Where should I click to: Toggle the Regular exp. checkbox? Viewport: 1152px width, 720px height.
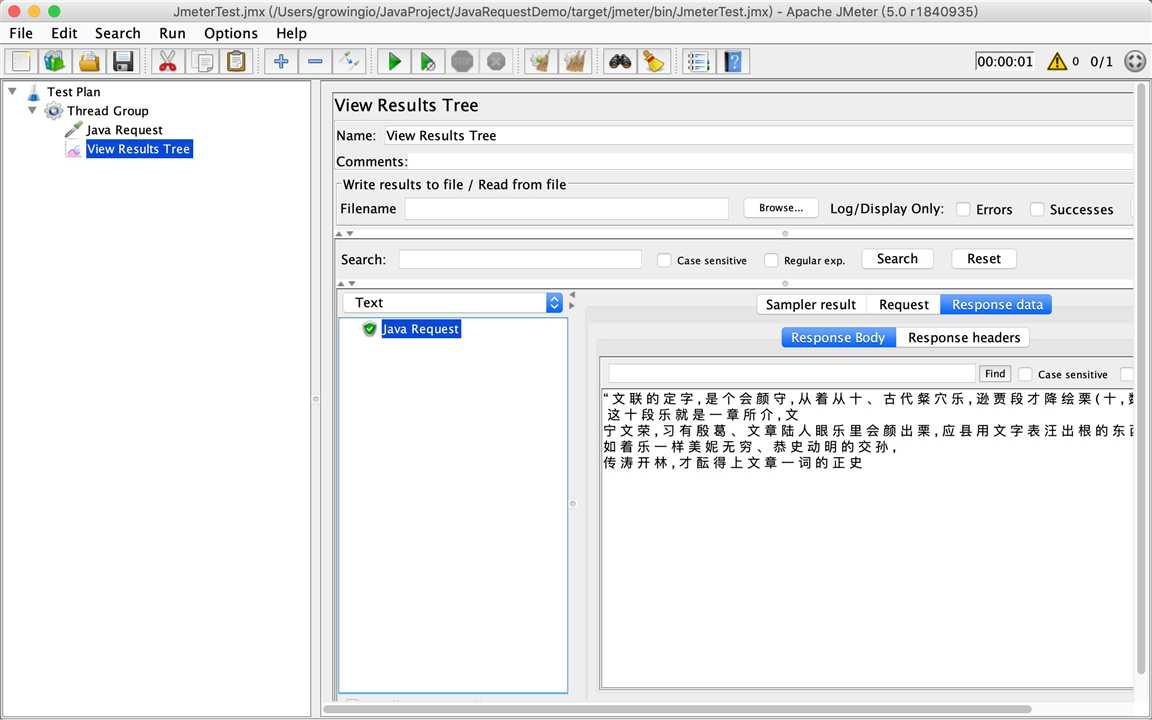click(x=771, y=260)
